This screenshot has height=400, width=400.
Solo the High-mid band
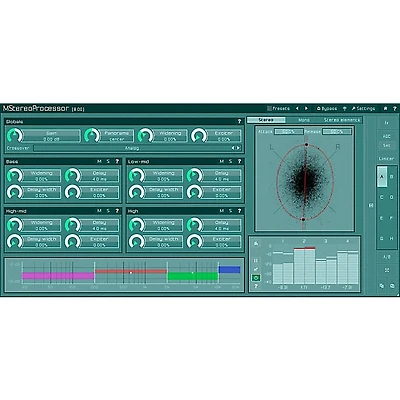108,211
